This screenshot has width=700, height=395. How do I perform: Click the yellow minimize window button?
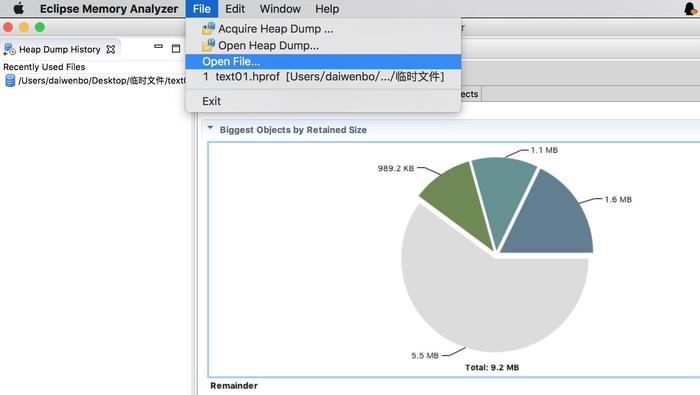pyautogui.click(x=24, y=27)
